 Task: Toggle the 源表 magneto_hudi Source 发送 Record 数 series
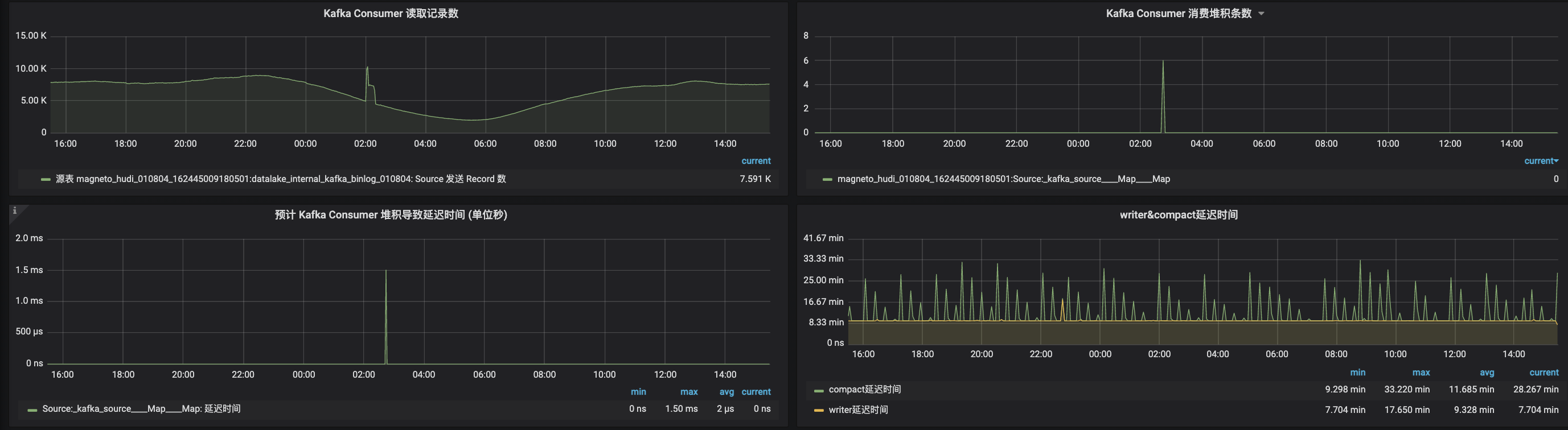[x=281, y=179]
